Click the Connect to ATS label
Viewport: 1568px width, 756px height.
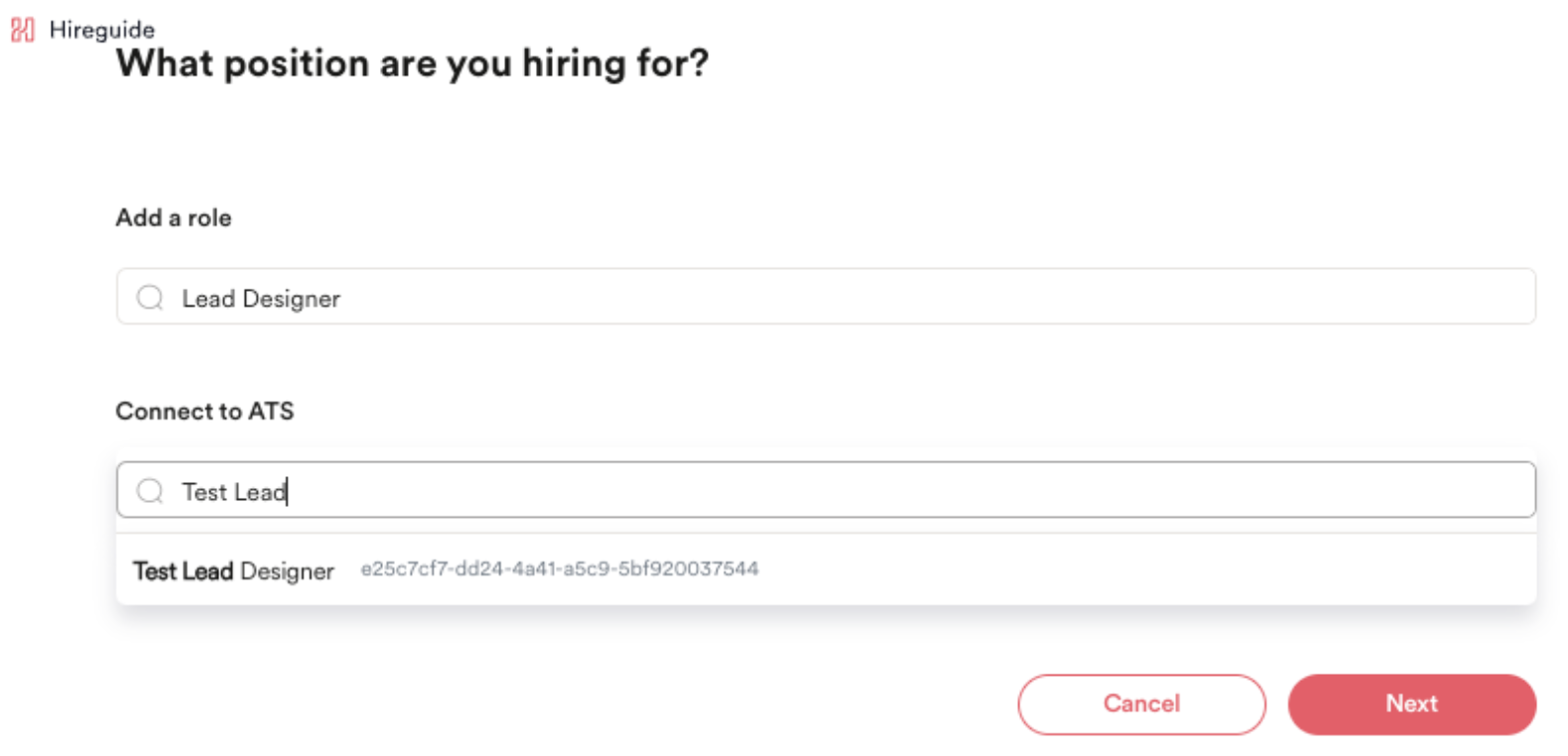(x=204, y=411)
